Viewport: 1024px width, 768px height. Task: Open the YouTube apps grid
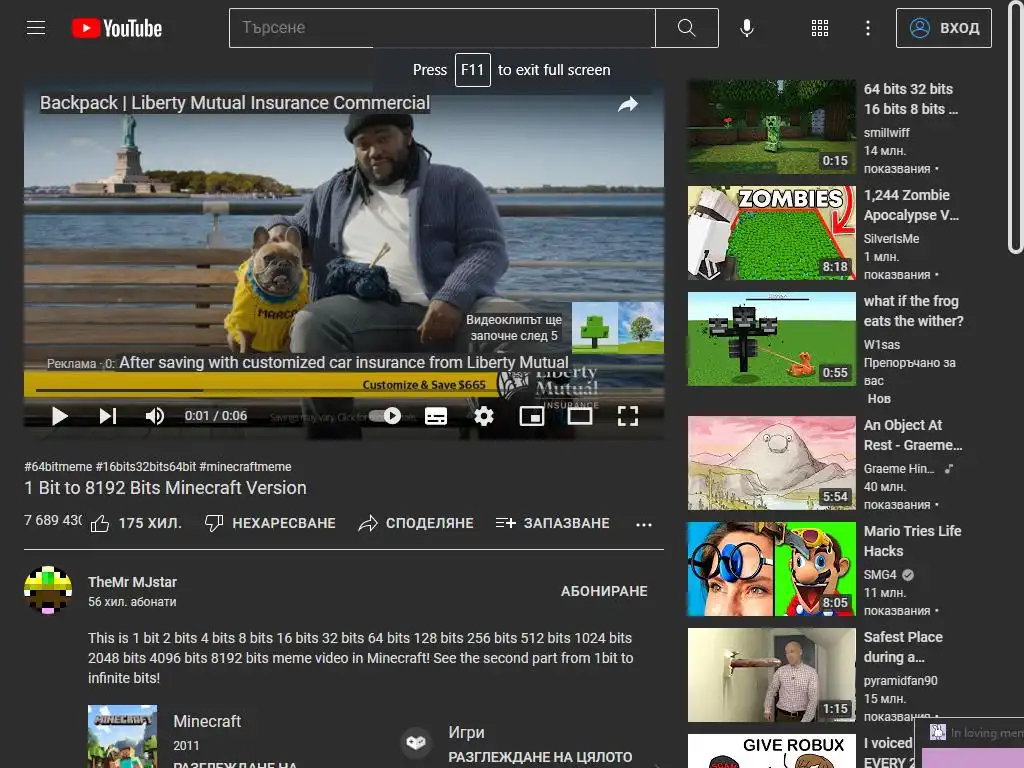820,28
